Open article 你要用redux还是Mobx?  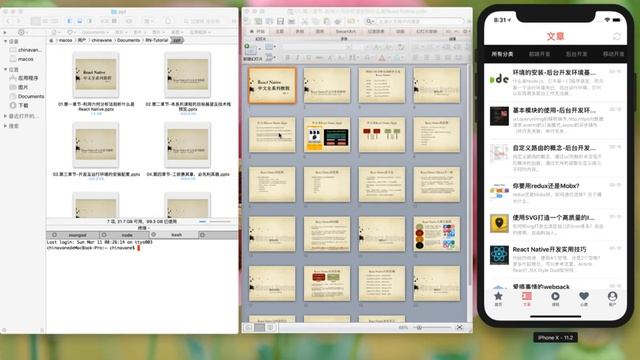coord(555,193)
